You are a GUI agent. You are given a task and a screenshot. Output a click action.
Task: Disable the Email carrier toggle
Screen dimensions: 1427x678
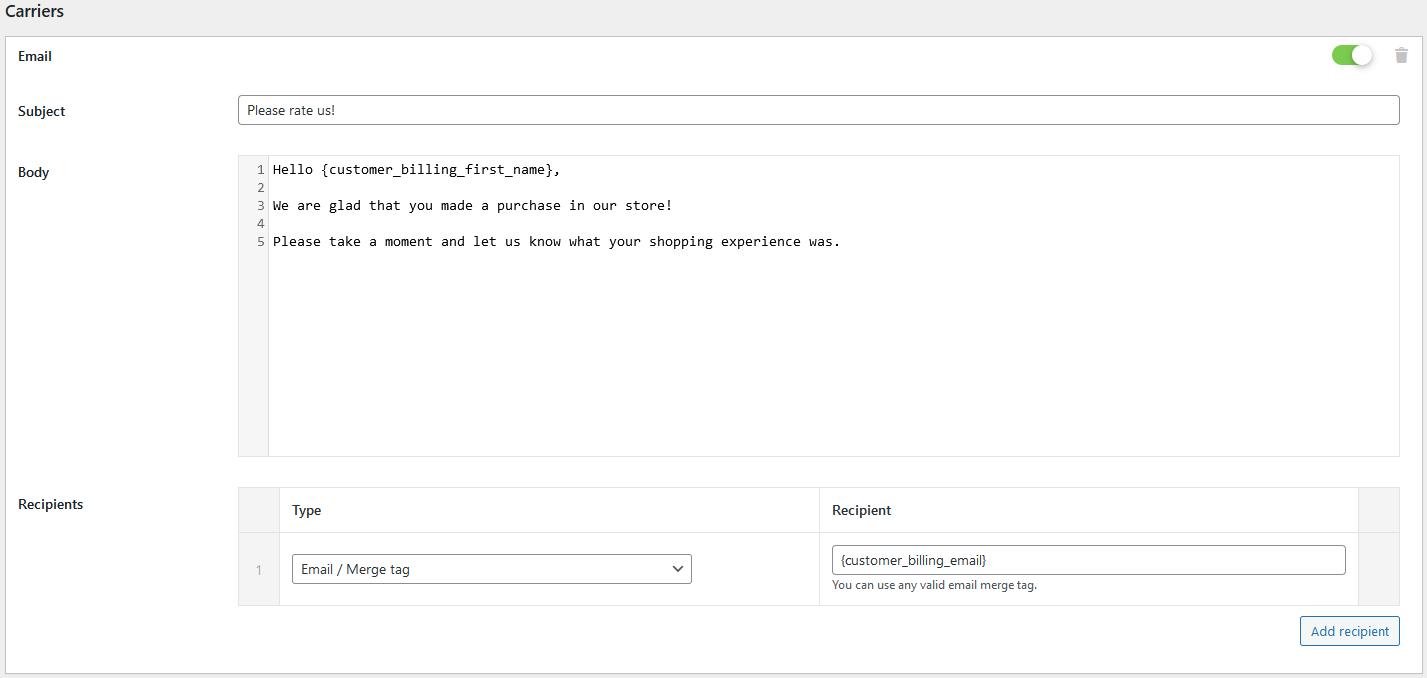click(x=1352, y=55)
